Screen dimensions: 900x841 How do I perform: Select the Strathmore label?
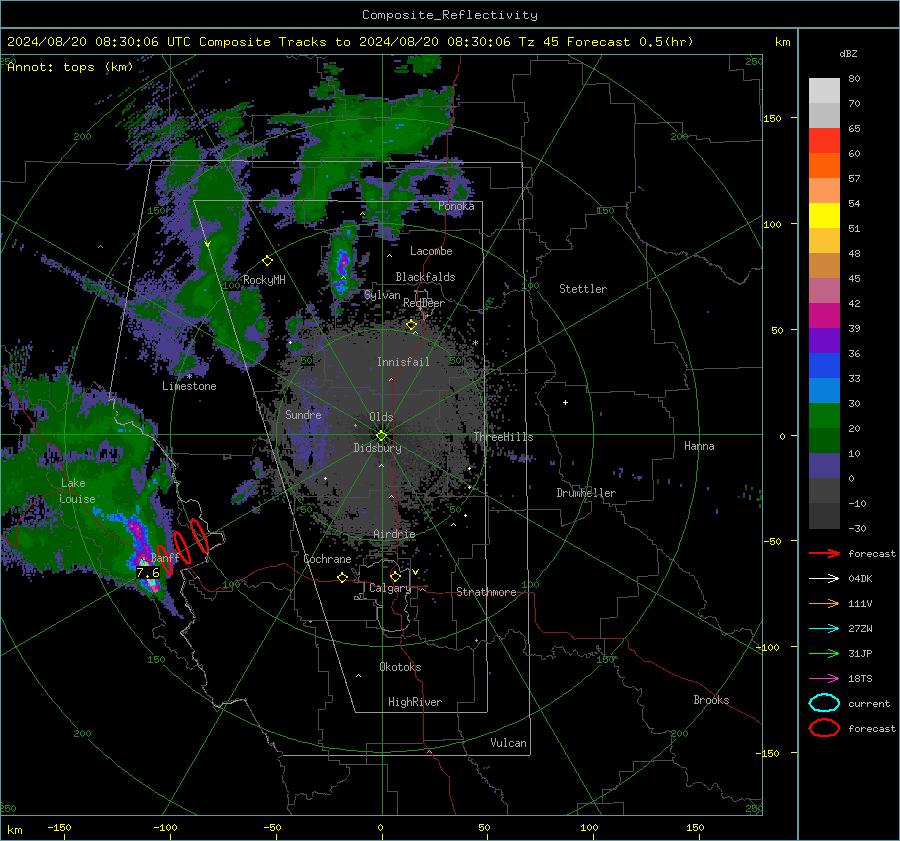tap(486, 592)
